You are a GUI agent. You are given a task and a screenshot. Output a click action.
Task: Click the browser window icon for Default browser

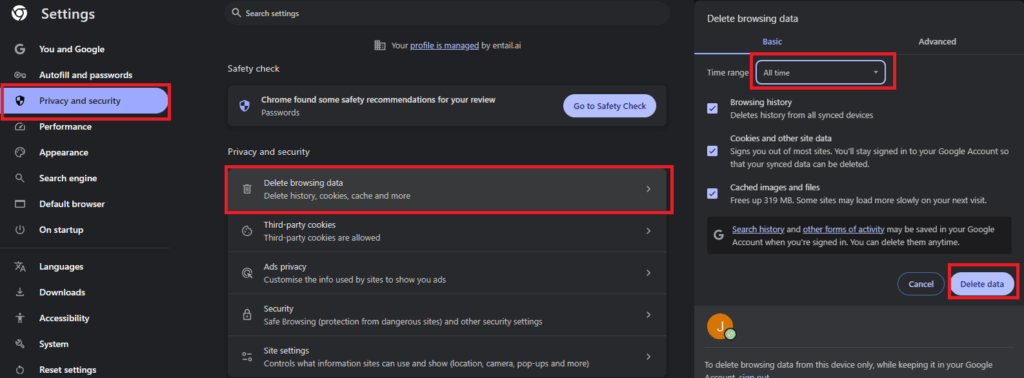(20, 204)
